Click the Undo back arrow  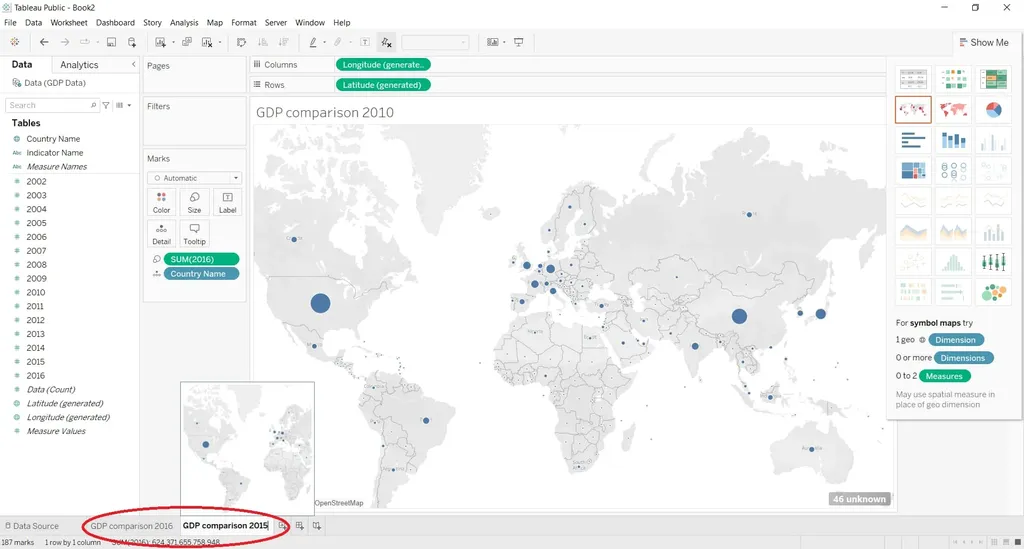pyautogui.click(x=44, y=42)
